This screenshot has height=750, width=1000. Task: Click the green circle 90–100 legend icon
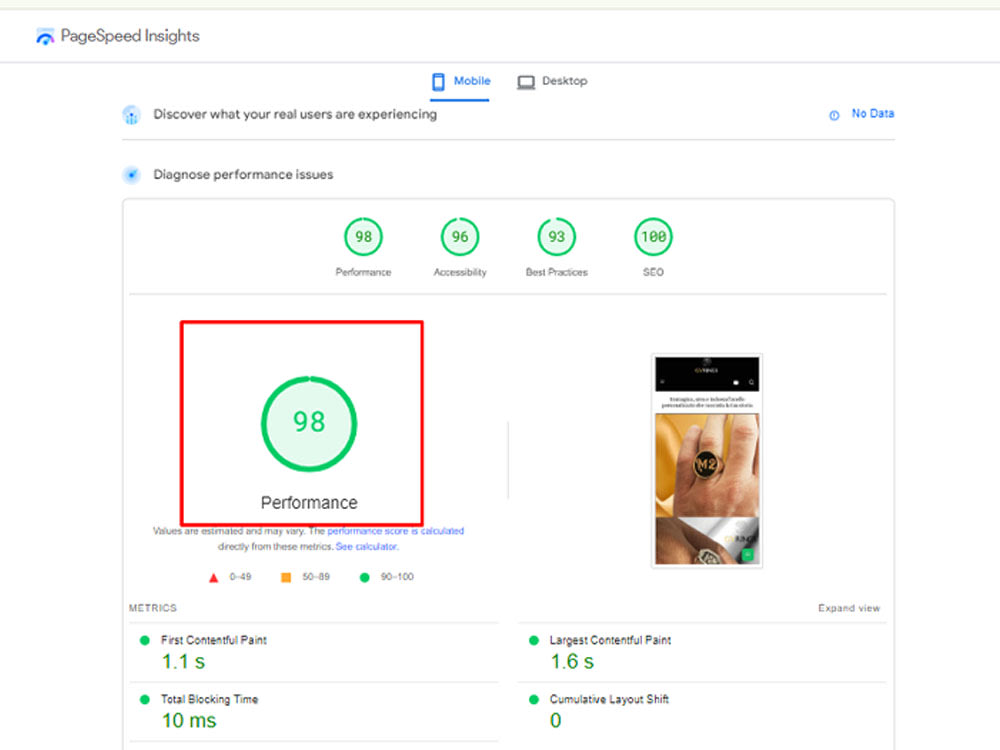[x=365, y=577]
